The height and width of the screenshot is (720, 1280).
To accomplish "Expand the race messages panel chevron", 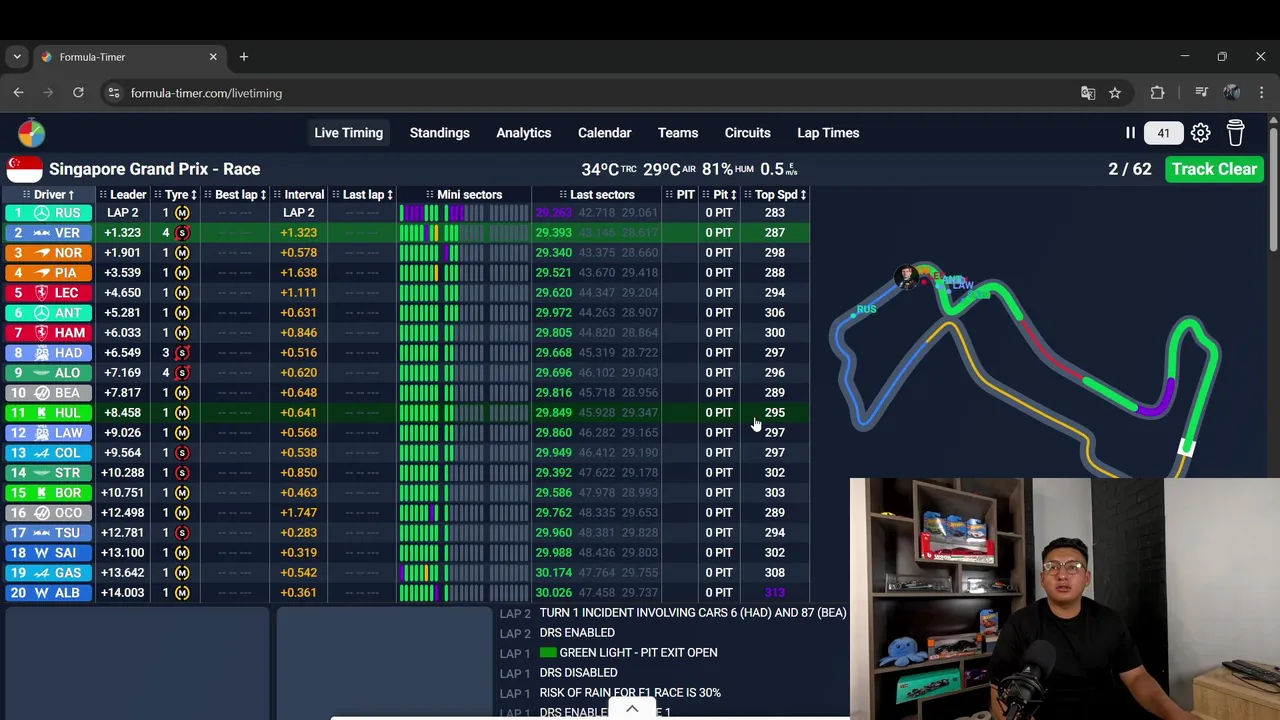I will point(632,709).
